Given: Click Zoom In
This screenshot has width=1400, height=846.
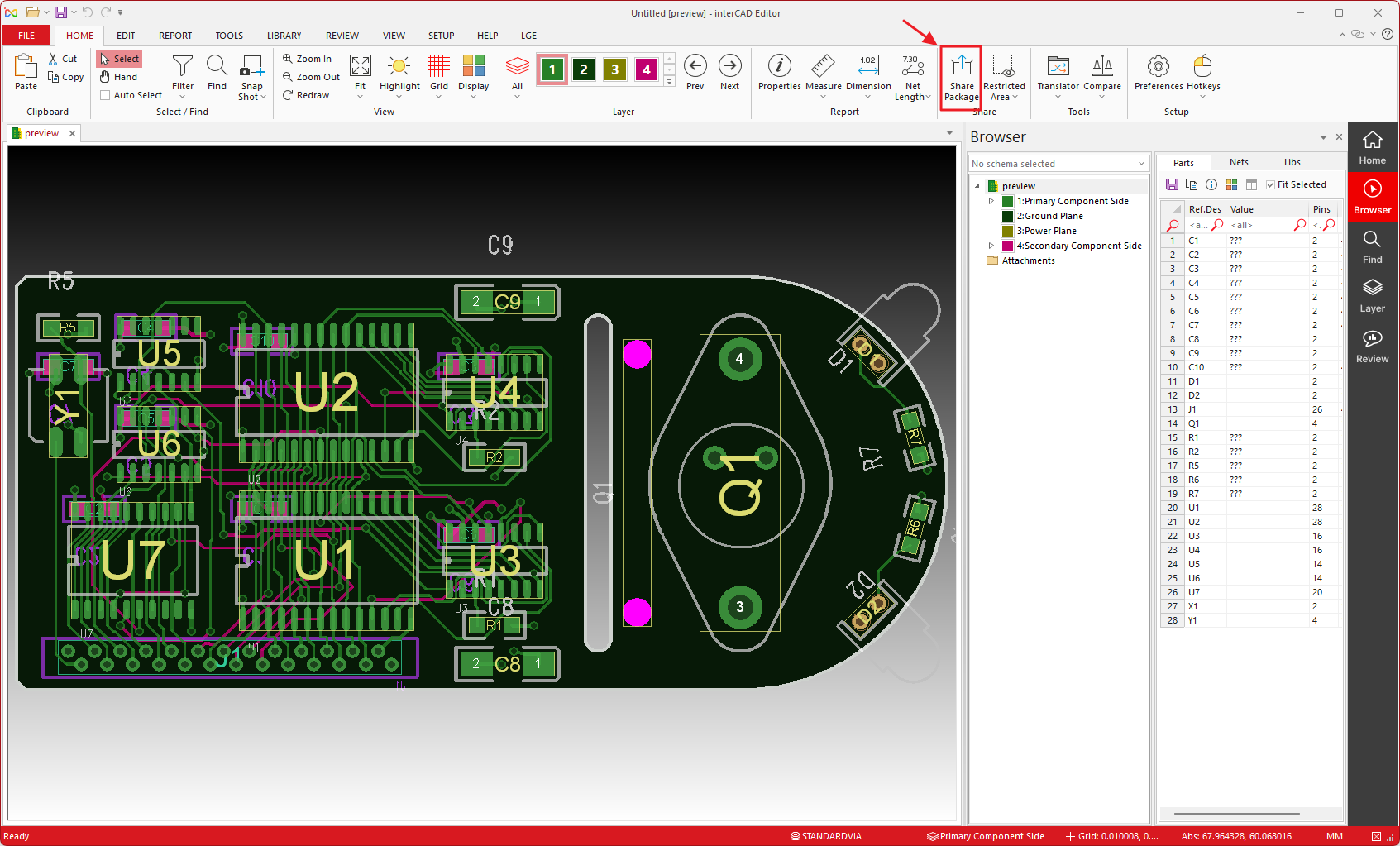Looking at the screenshot, I should [307, 59].
